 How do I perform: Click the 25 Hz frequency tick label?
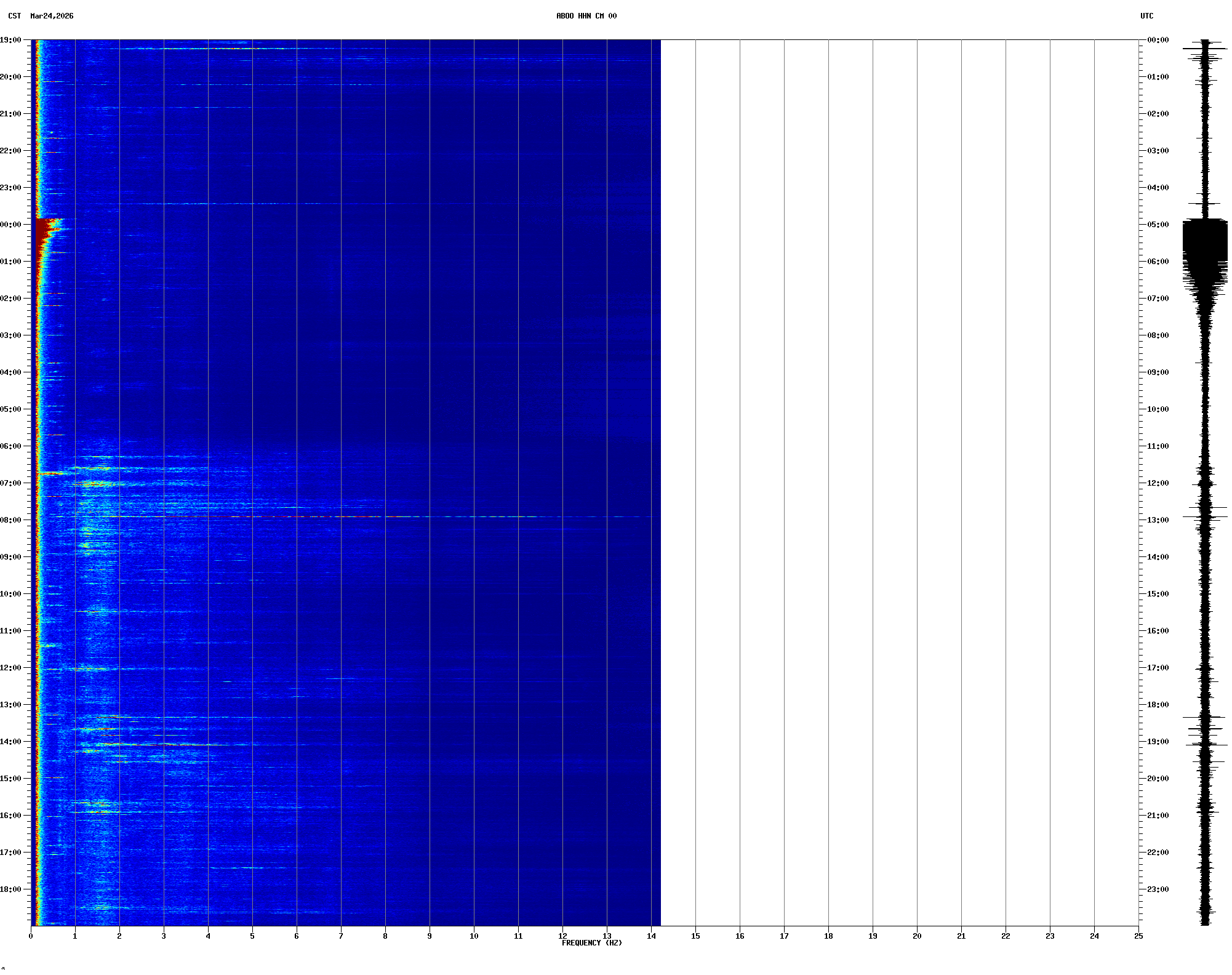tap(1138, 936)
